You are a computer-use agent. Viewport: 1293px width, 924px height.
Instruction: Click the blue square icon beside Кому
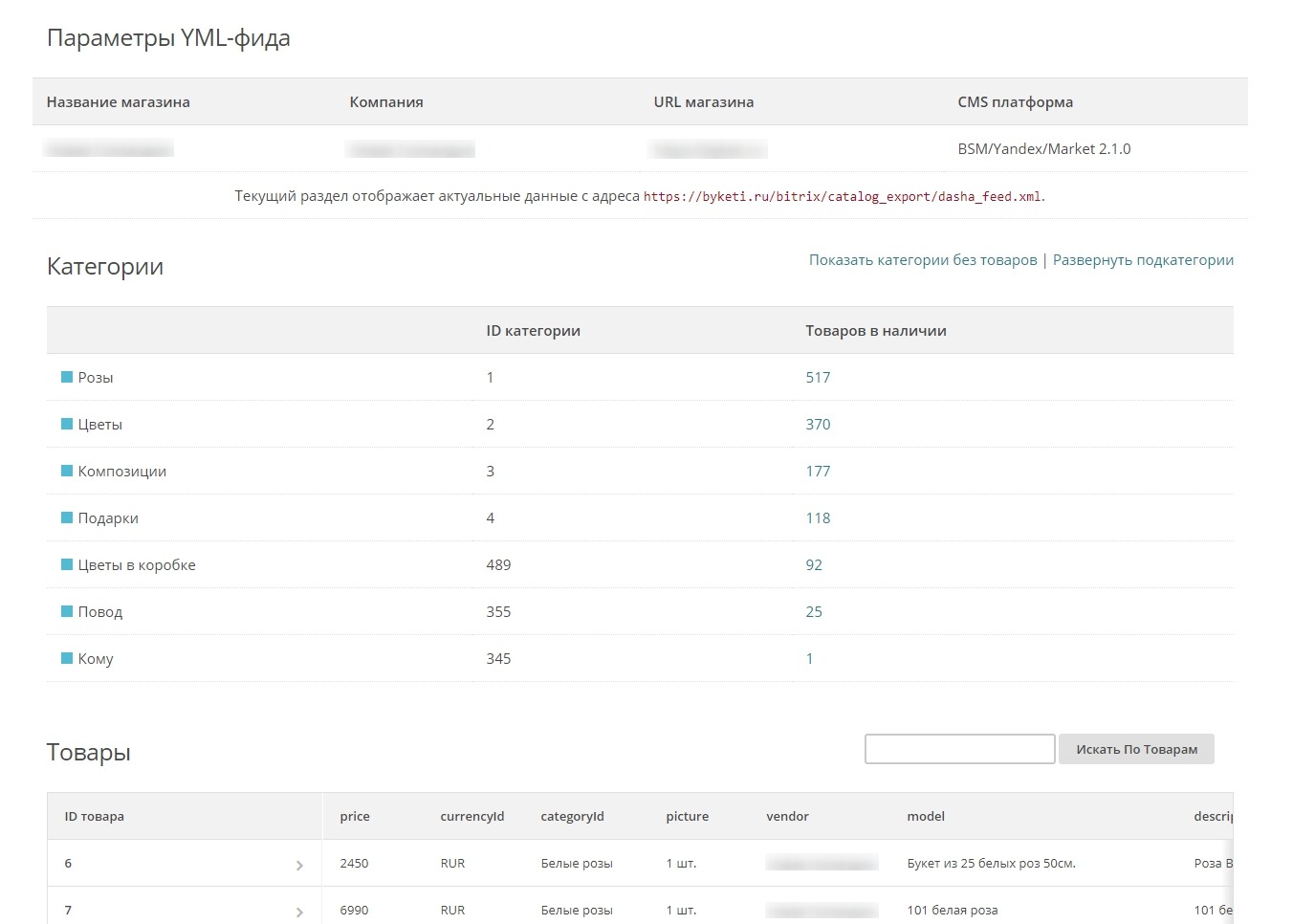(67, 658)
